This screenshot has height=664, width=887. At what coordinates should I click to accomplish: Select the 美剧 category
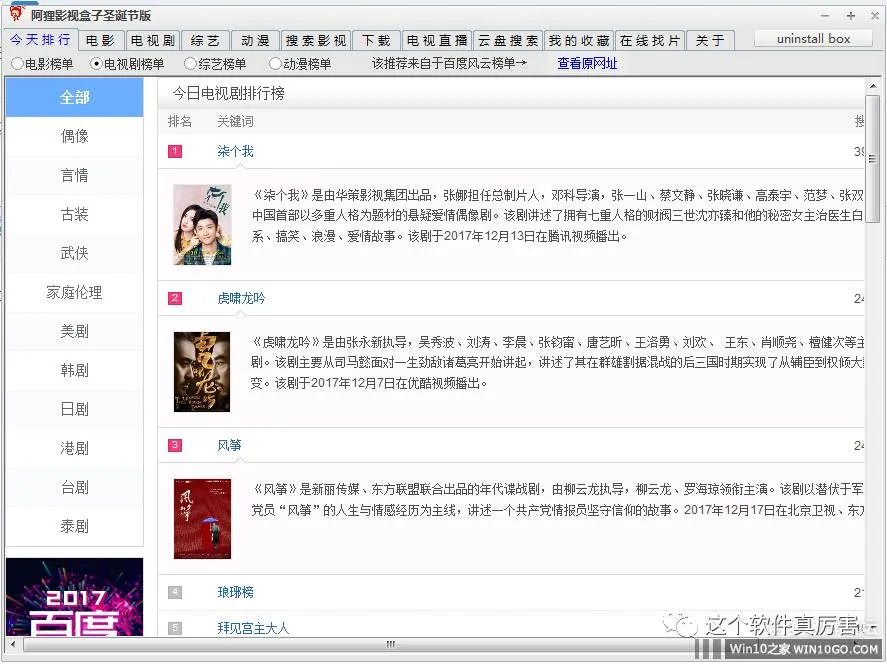click(75, 331)
